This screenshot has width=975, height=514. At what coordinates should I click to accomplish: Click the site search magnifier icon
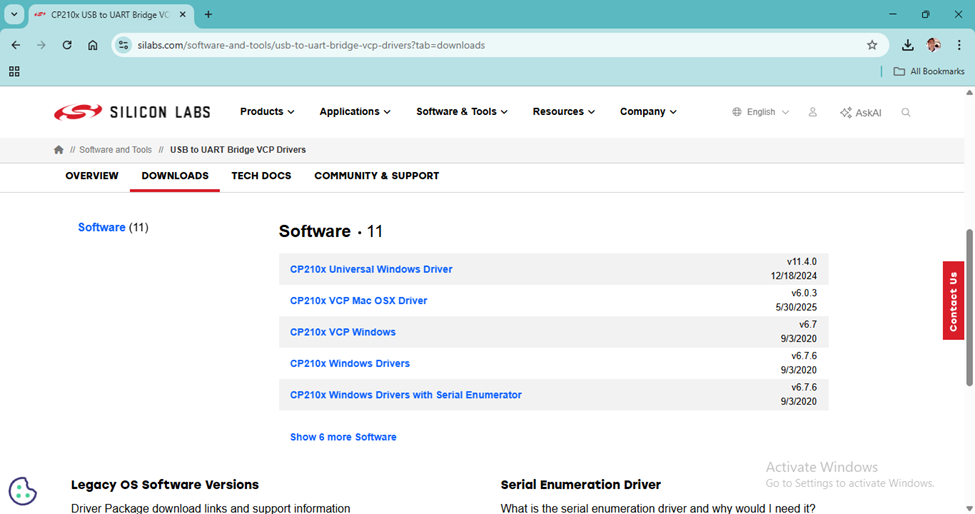coord(906,112)
